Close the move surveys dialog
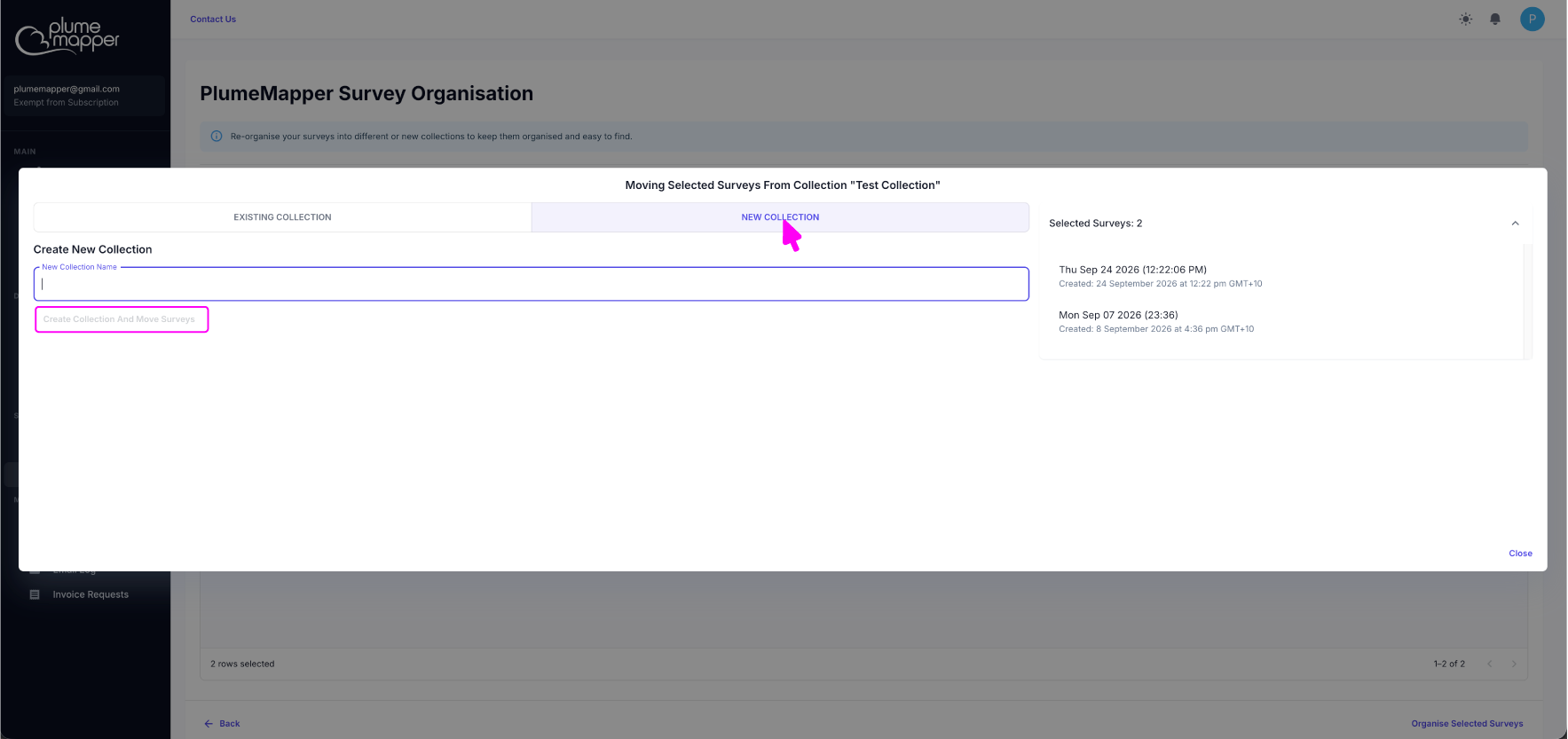This screenshot has width=1568, height=739. pos(1520,554)
